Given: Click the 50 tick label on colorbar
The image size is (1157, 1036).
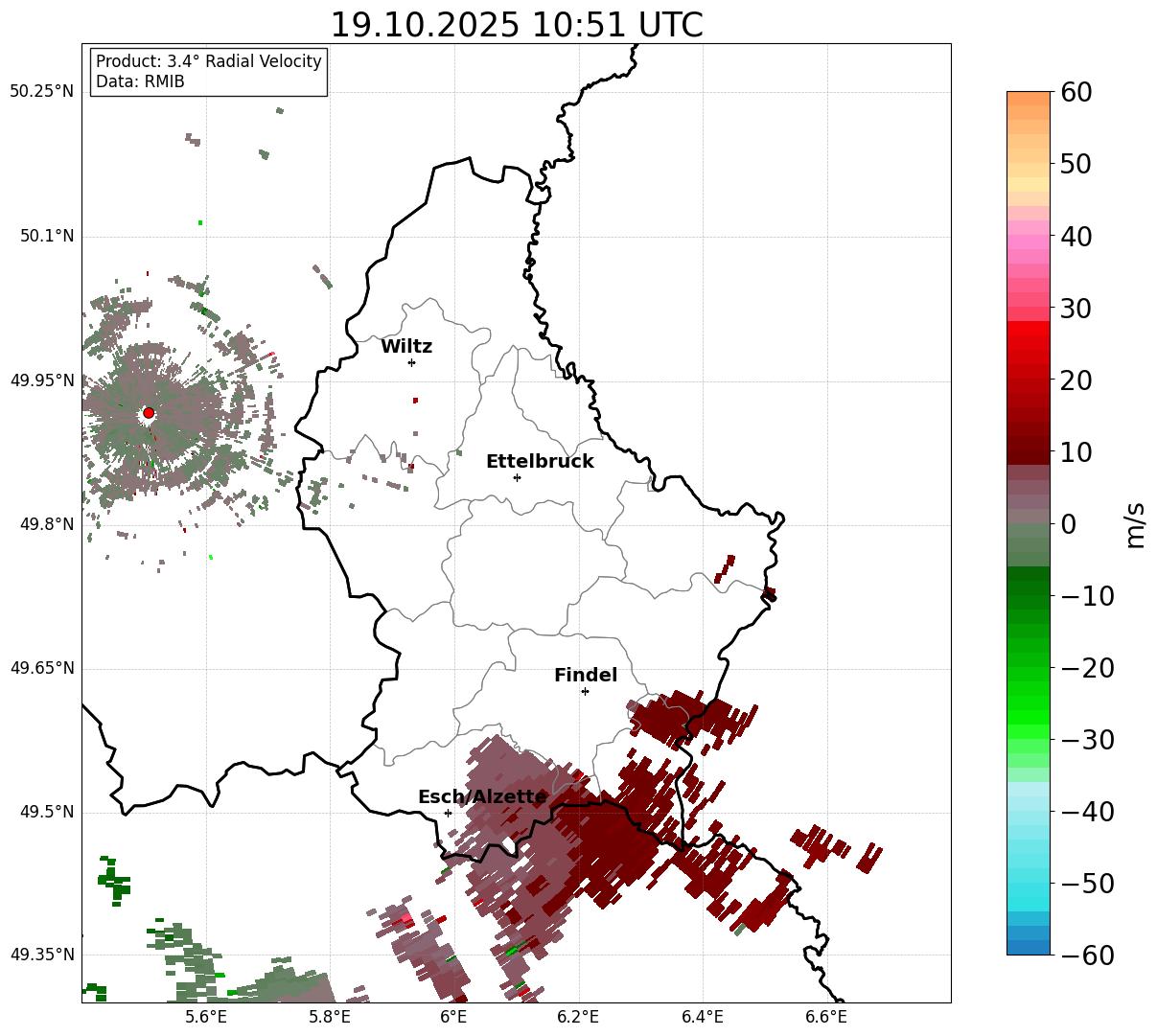Looking at the screenshot, I should 1076,165.
